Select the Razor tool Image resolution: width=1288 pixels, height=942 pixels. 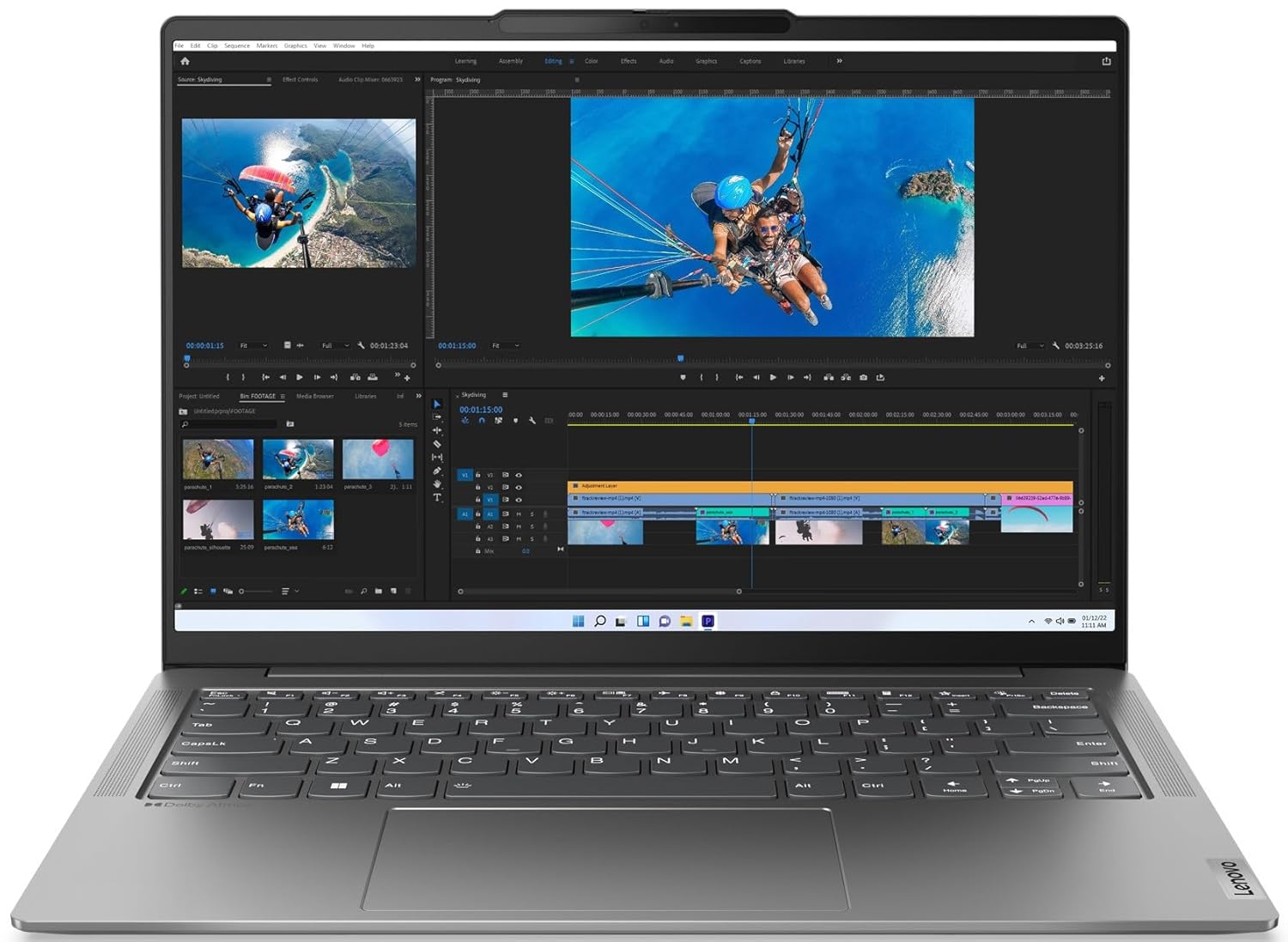[437, 443]
